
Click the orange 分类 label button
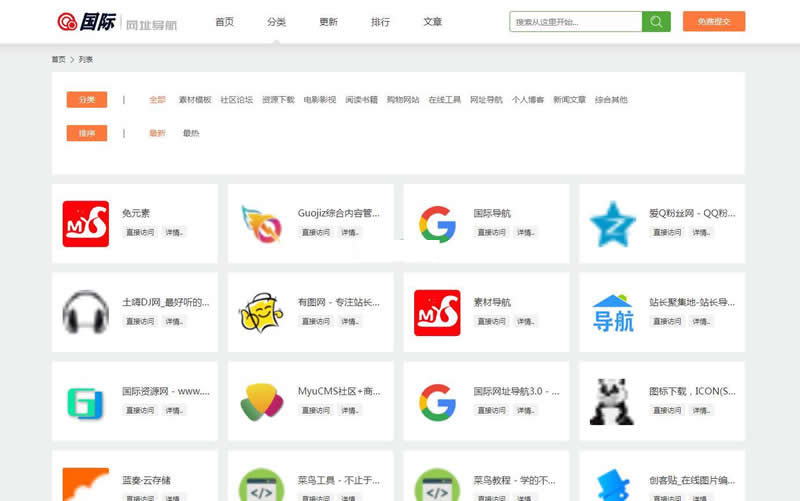[x=87, y=99]
